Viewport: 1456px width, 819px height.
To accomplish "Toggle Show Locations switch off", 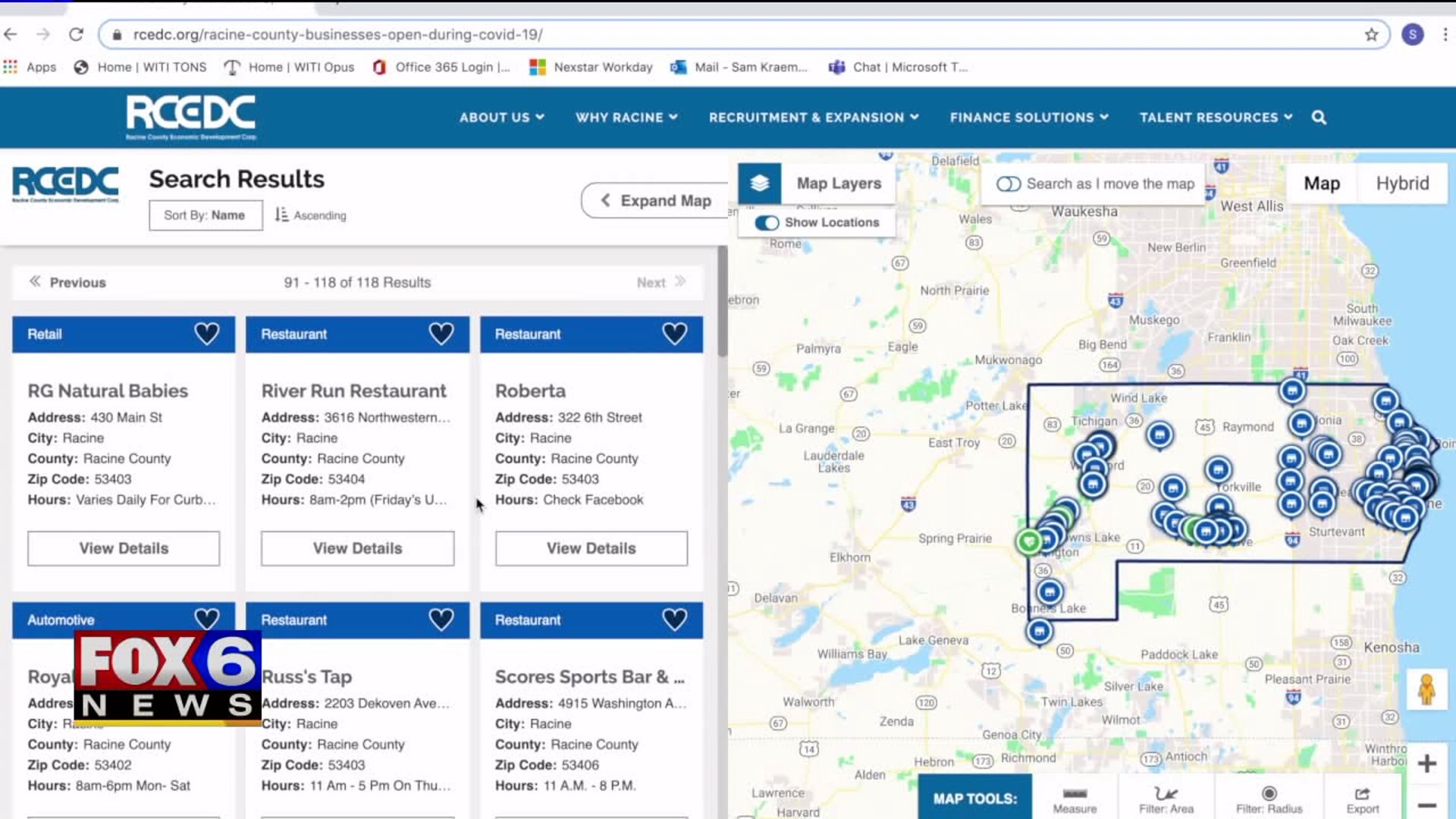I will click(x=767, y=222).
